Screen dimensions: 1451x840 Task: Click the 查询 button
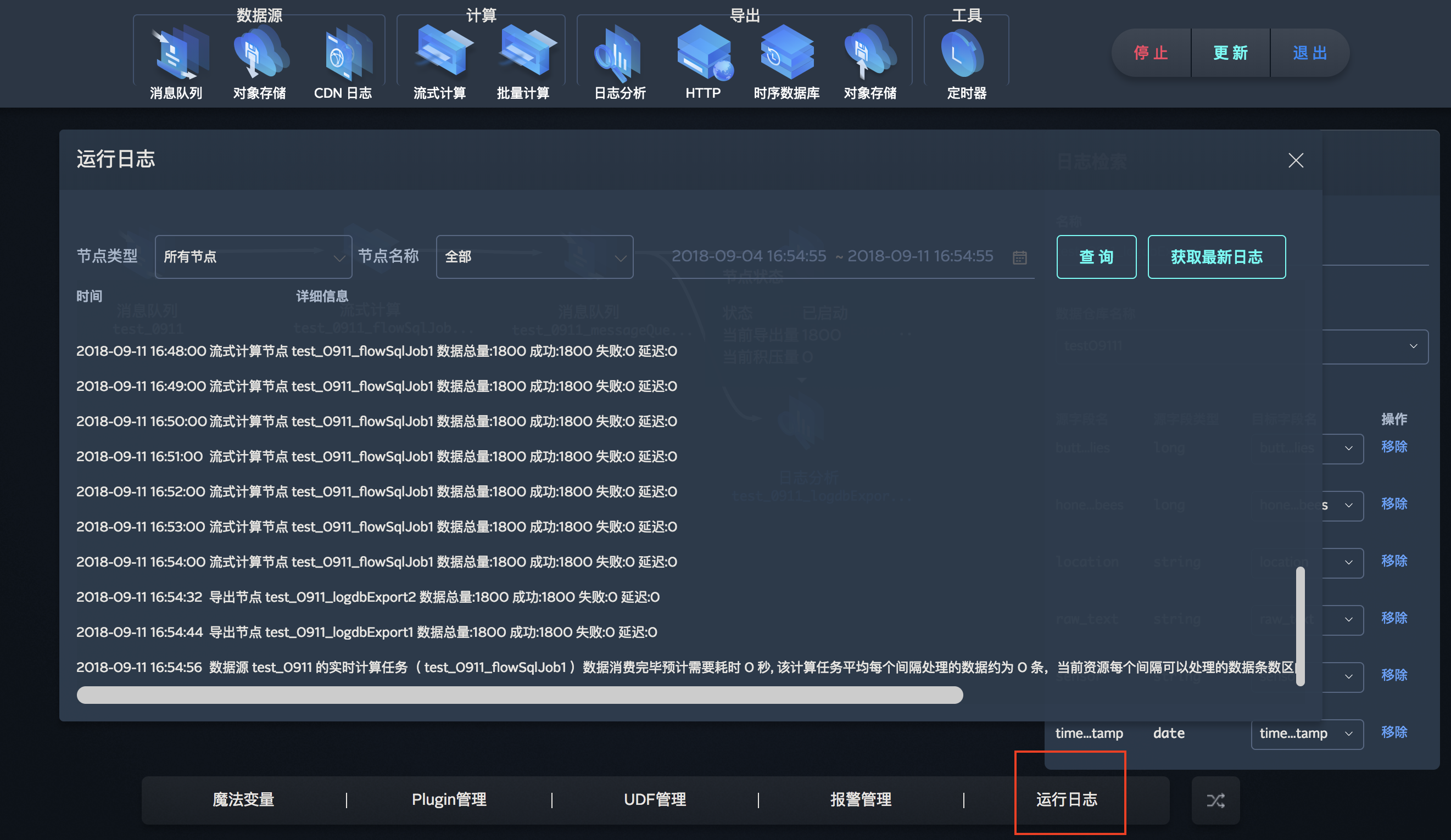(x=1096, y=257)
